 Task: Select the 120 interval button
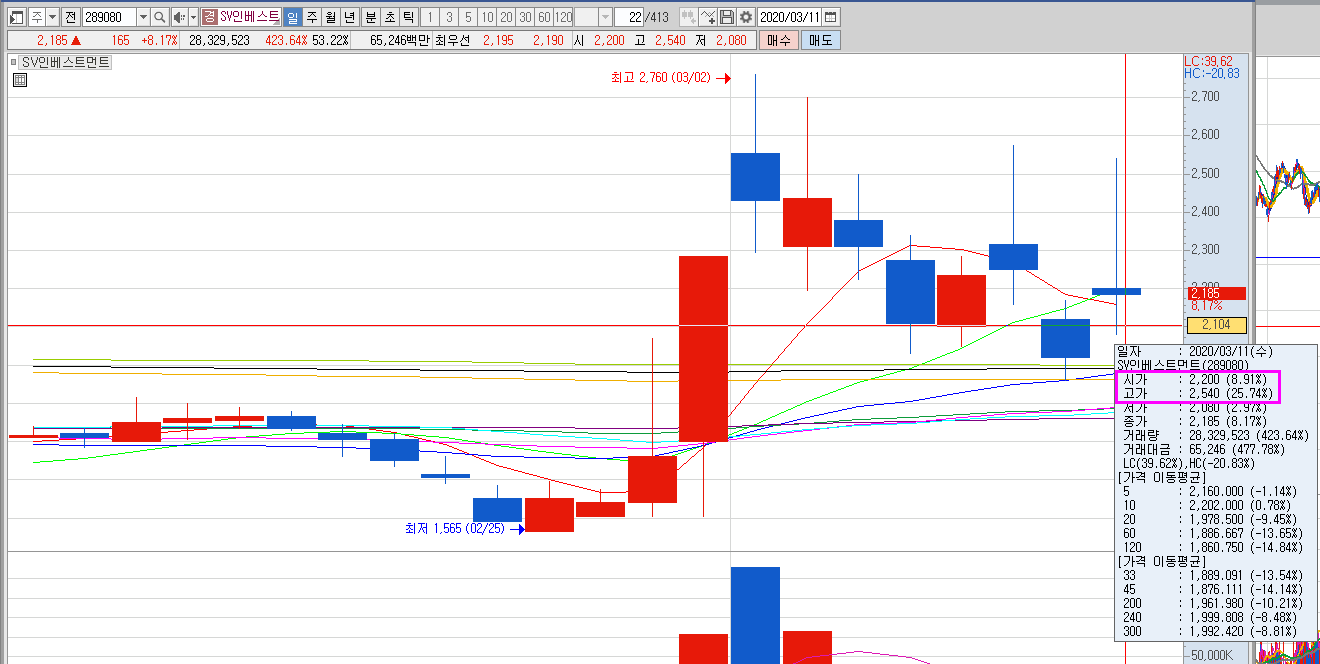coord(563,17)
